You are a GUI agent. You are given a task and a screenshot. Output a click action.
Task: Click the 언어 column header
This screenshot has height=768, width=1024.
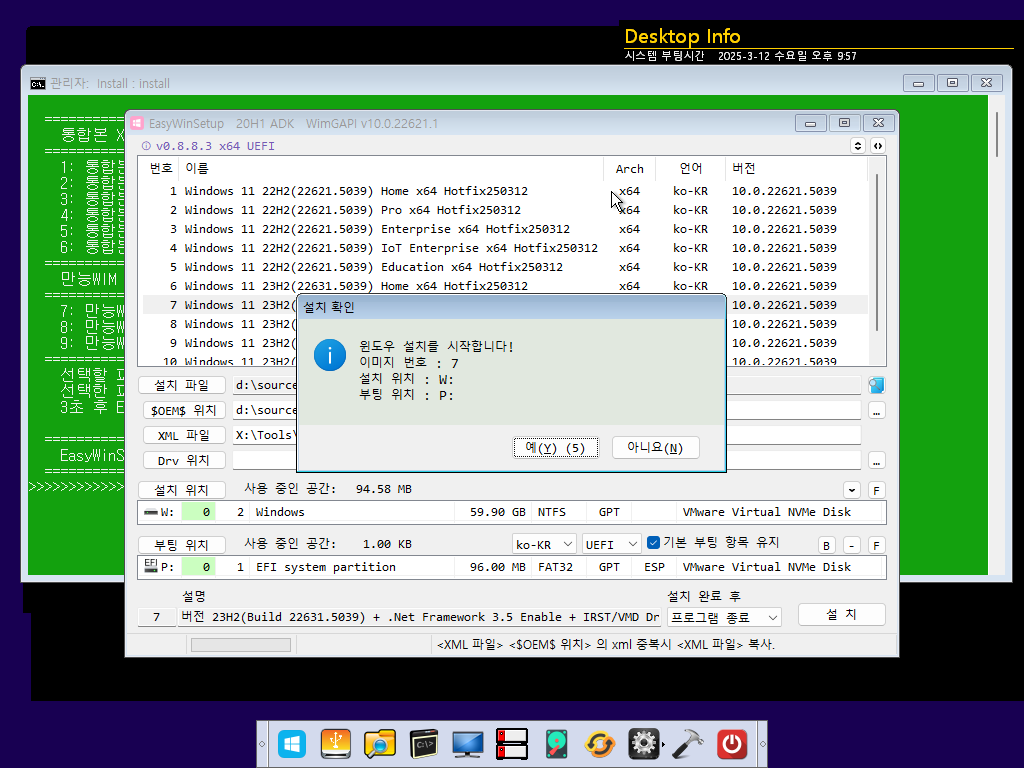click(690, 168)
